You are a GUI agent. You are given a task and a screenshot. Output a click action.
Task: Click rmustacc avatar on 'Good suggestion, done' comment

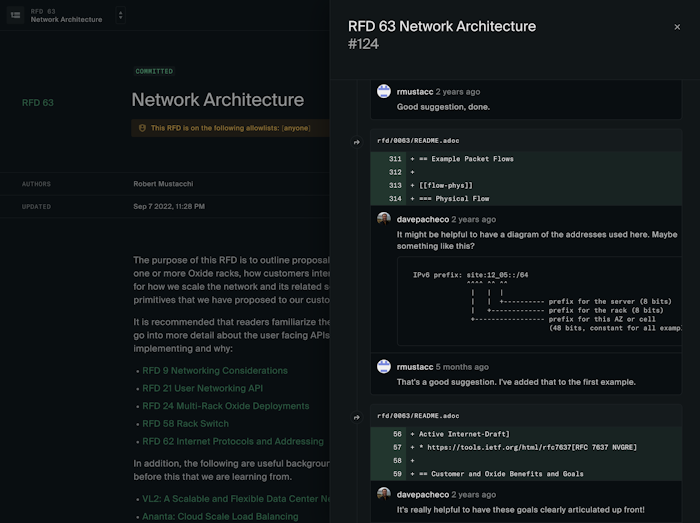click(x=383, y=91)
